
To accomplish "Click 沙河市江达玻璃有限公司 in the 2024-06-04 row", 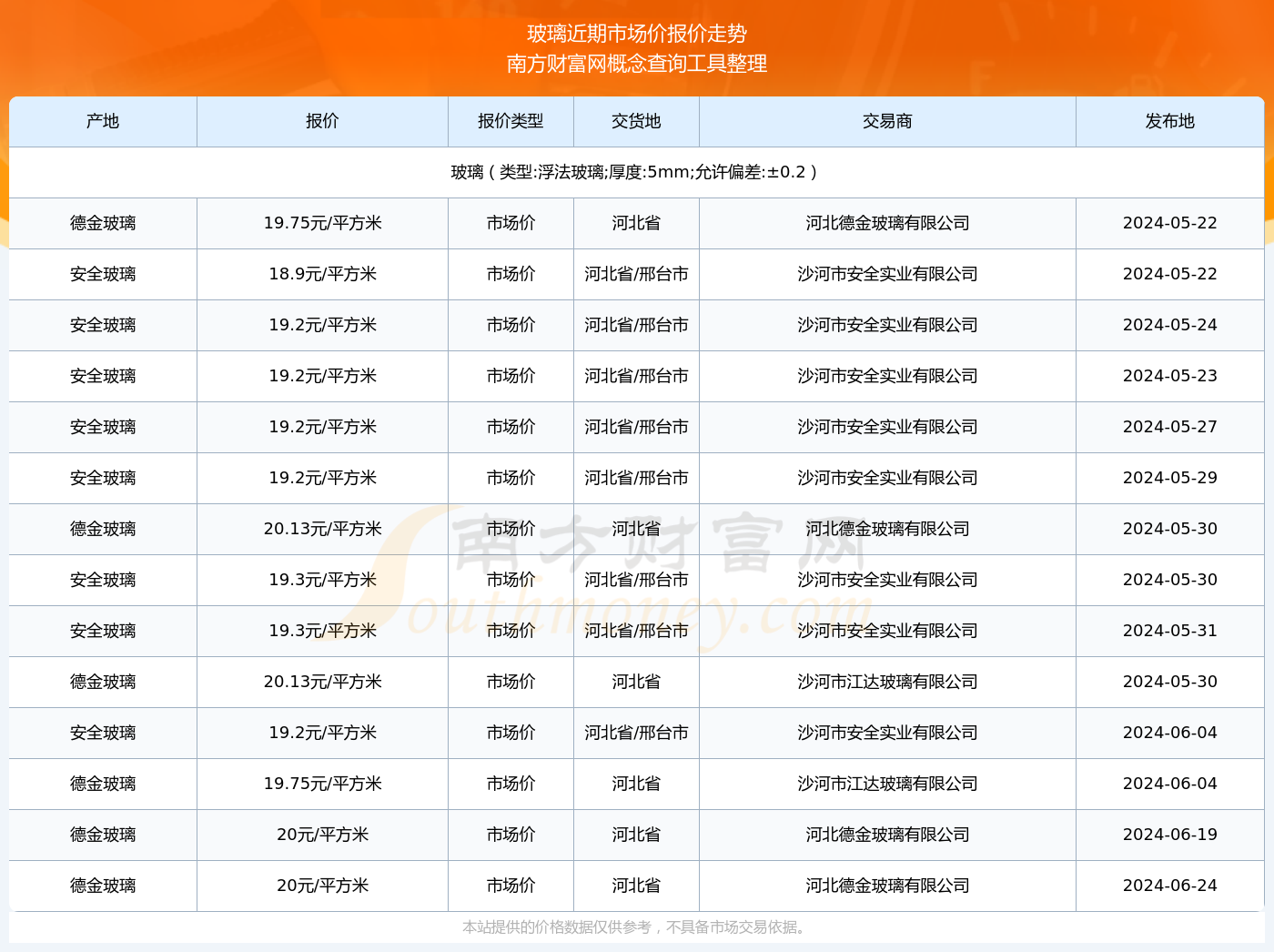I will point(887,784).
